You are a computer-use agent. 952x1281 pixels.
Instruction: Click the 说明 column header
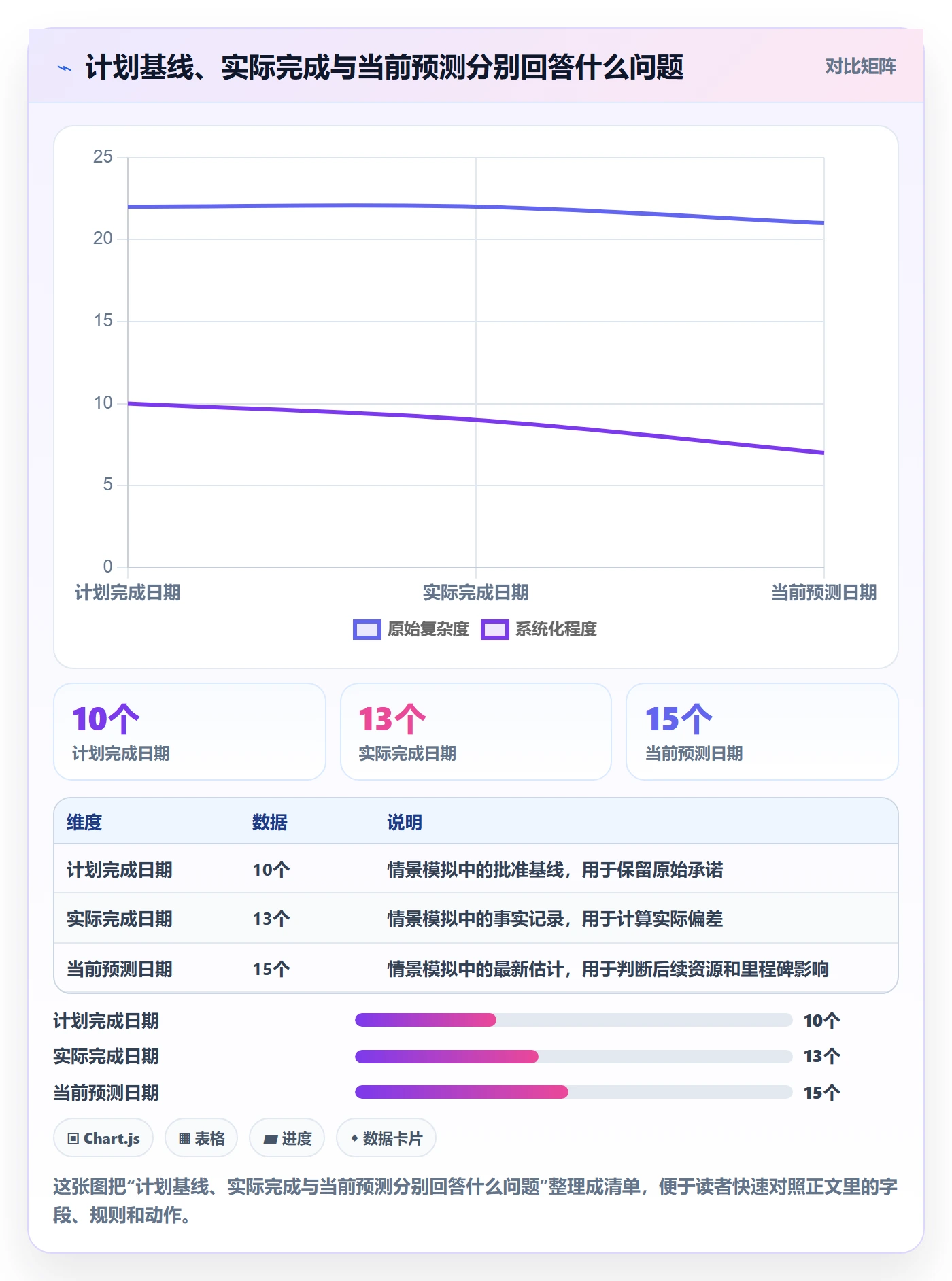point(405,822)
